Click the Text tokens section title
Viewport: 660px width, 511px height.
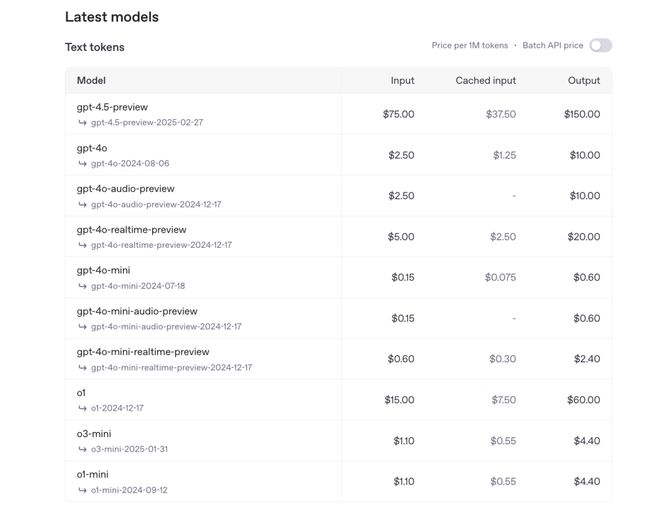[94, 47]
